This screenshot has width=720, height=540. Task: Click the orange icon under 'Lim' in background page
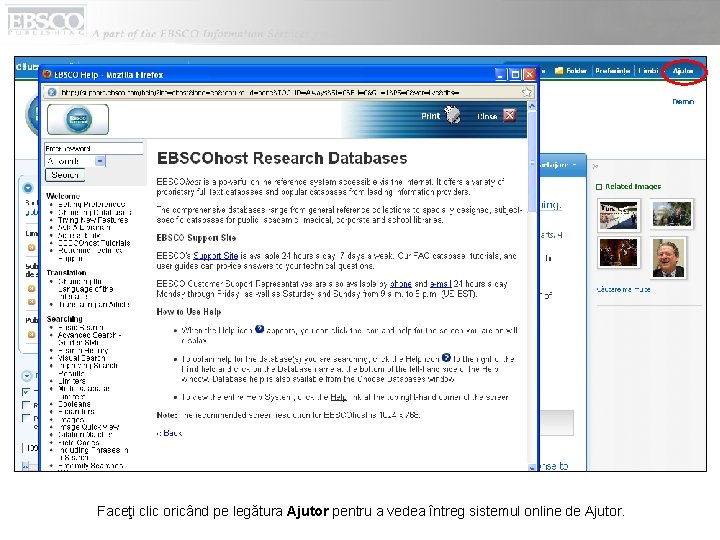31,248
